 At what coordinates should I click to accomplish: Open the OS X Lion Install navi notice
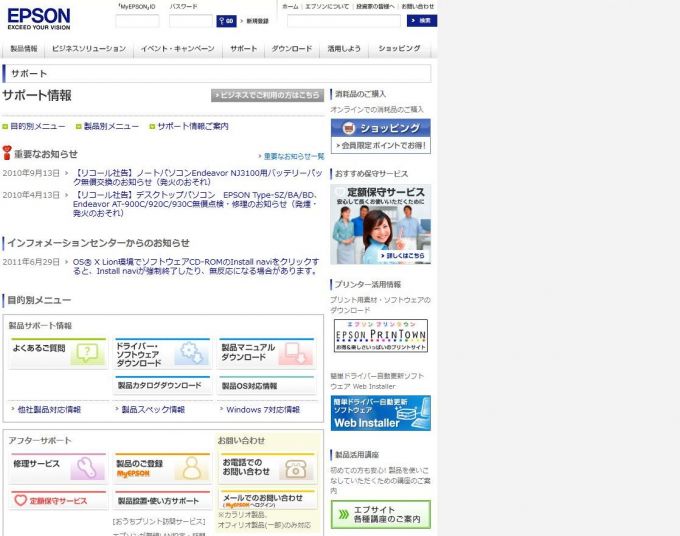[x=196, y=266]
